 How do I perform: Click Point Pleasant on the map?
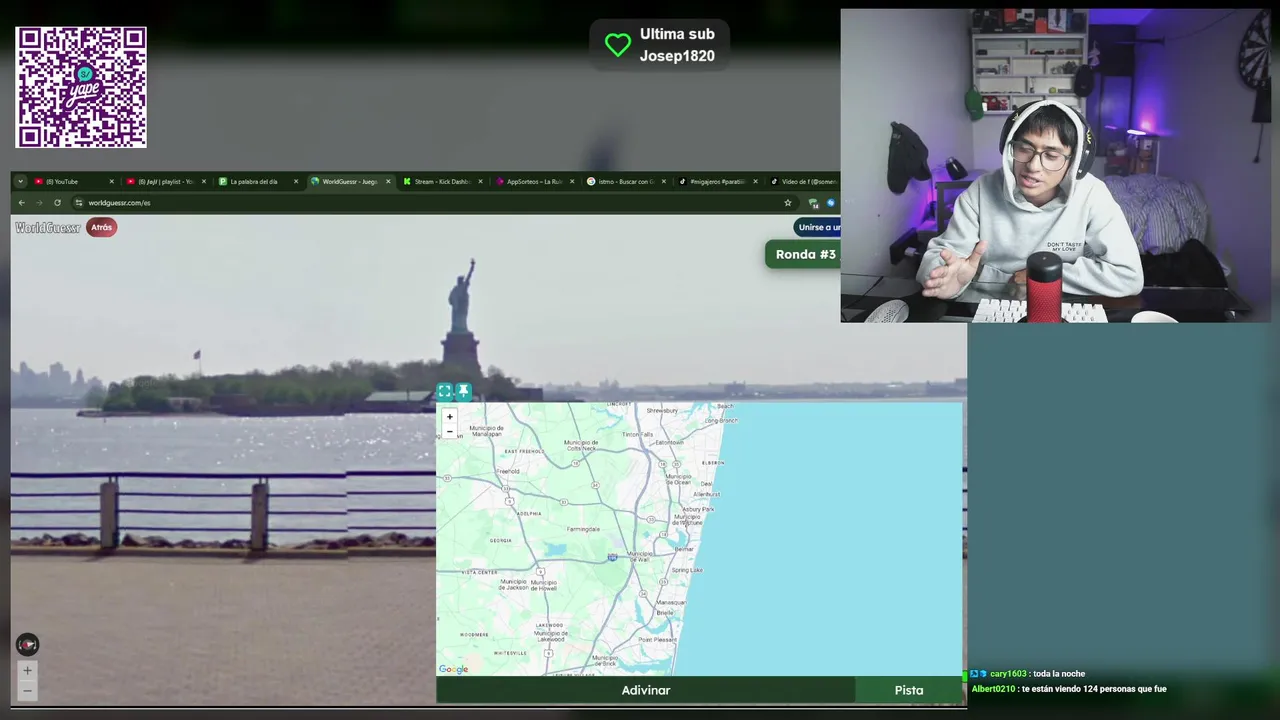point(658,640)
